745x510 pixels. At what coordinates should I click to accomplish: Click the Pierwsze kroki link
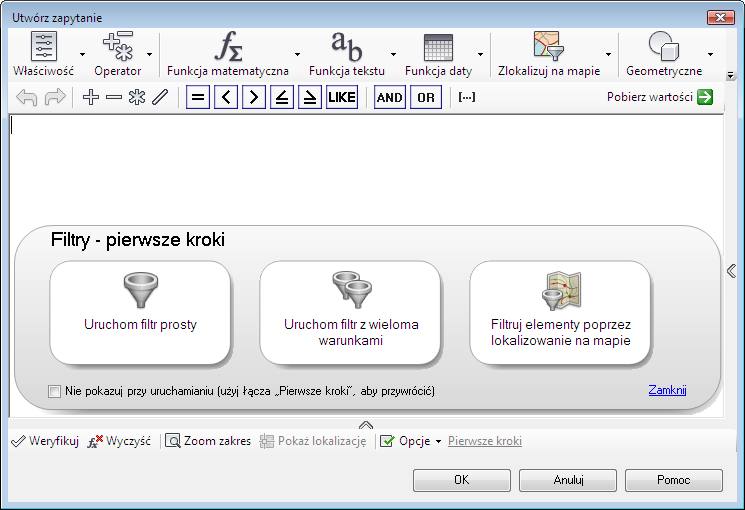tap(485, 441)
